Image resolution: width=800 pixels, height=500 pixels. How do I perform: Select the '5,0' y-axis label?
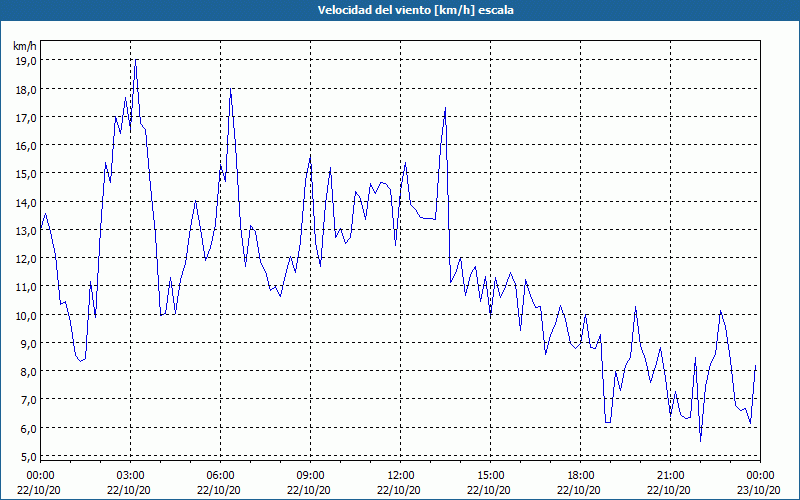[29, 456]
